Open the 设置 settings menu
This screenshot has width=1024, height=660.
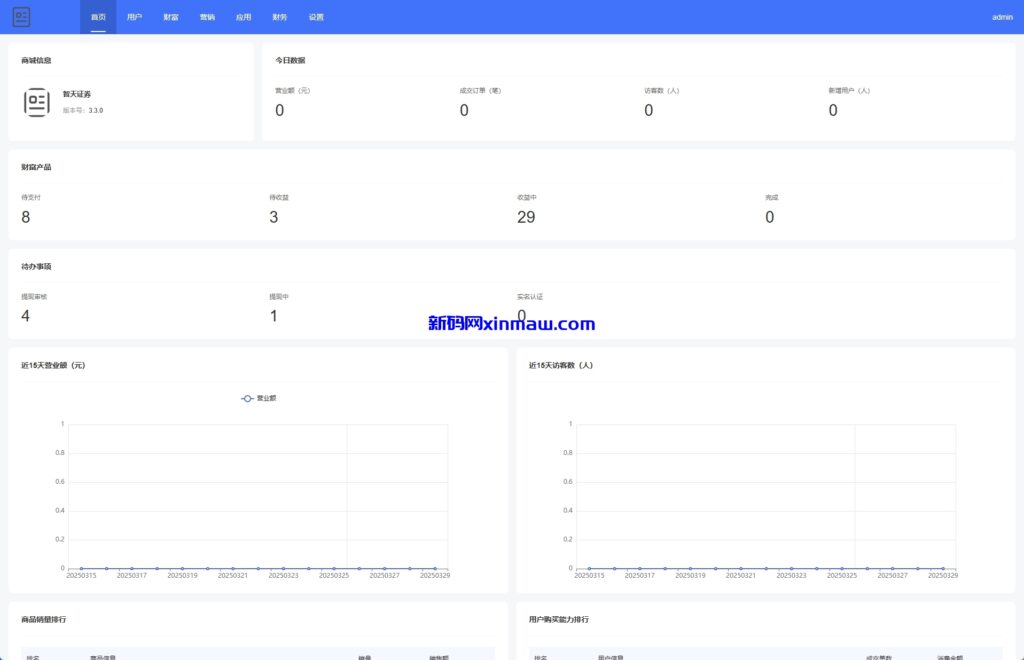click(x=316, y=17)
